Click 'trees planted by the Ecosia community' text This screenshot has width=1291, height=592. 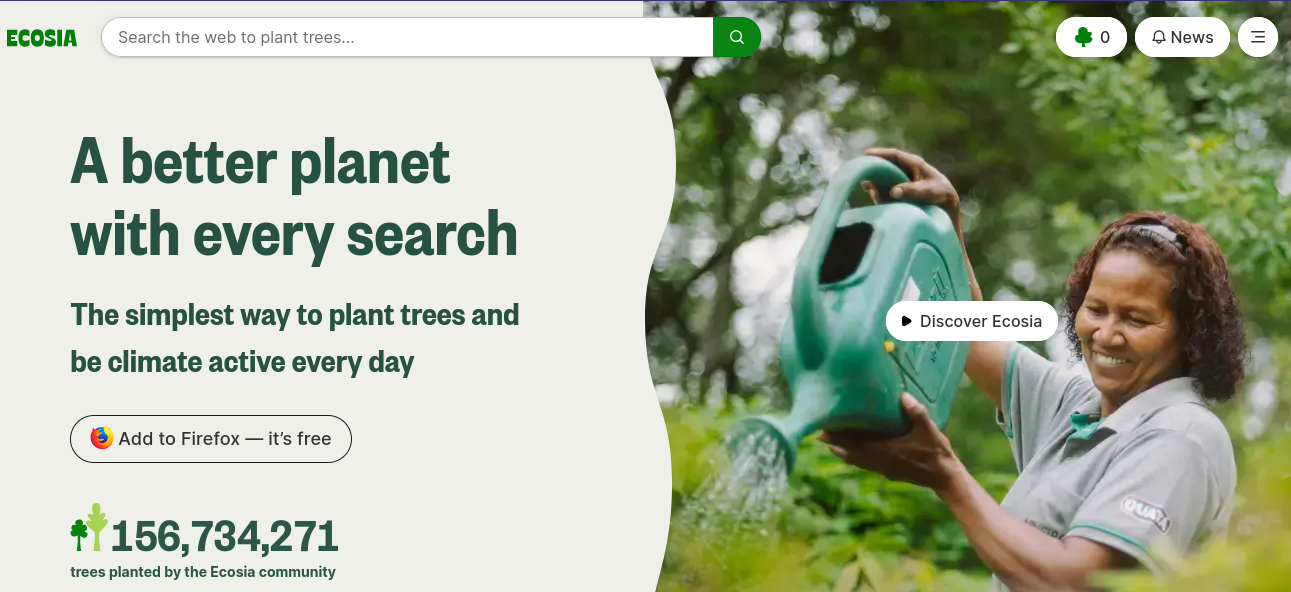(203, 572)
